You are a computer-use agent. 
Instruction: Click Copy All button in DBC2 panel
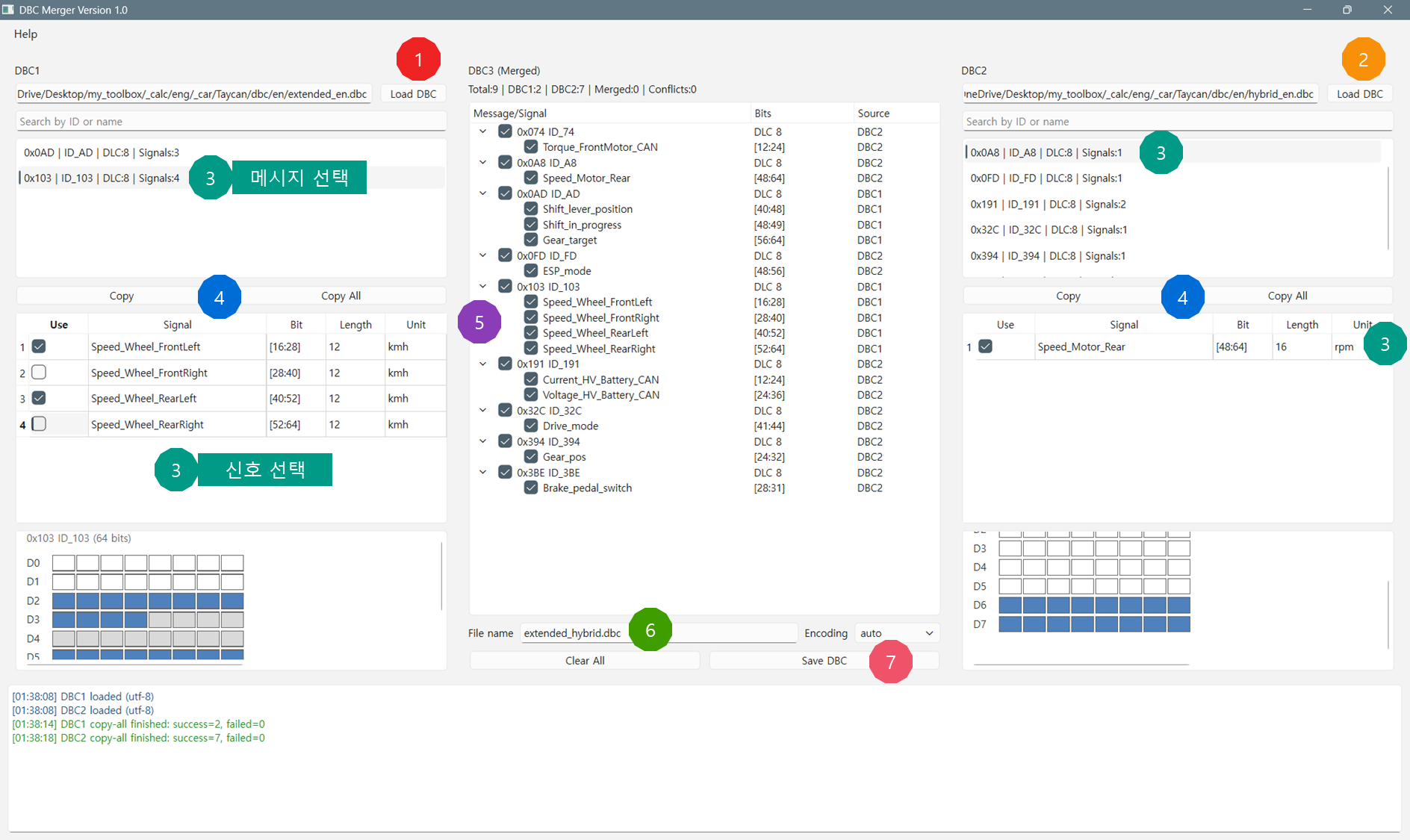[x=1287, y=296]
